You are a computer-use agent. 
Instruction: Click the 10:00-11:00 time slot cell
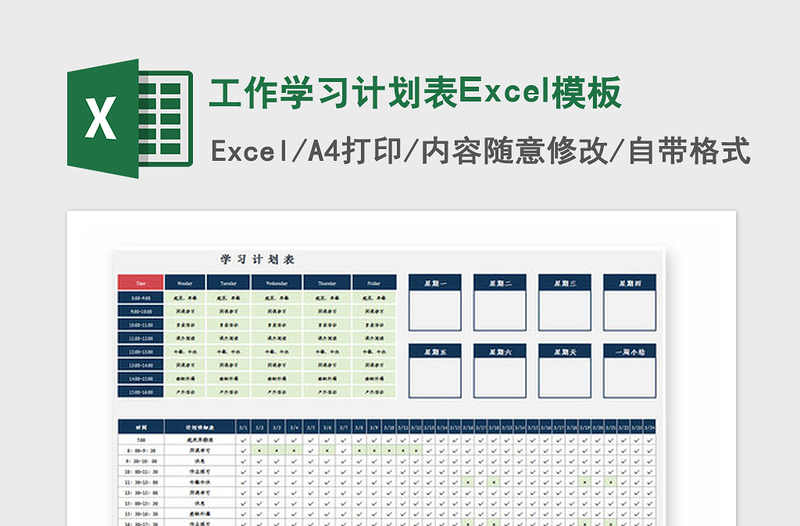coord(140,324)
